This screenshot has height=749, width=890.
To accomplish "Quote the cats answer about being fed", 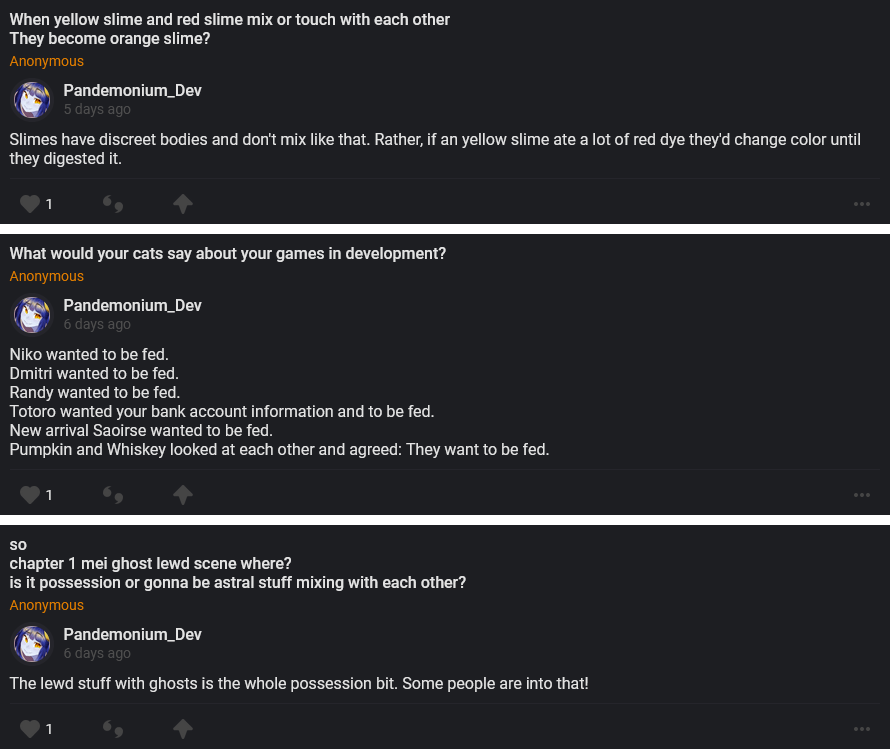I will tap(113, 495).
